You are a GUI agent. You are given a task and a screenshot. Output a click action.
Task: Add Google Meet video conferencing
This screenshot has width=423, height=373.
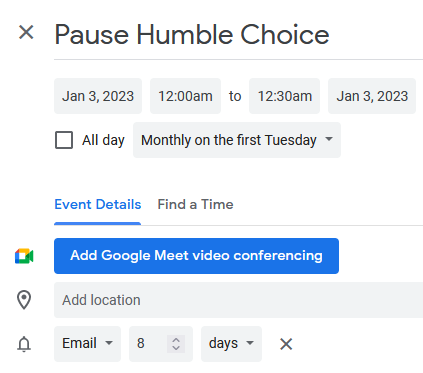196,256
